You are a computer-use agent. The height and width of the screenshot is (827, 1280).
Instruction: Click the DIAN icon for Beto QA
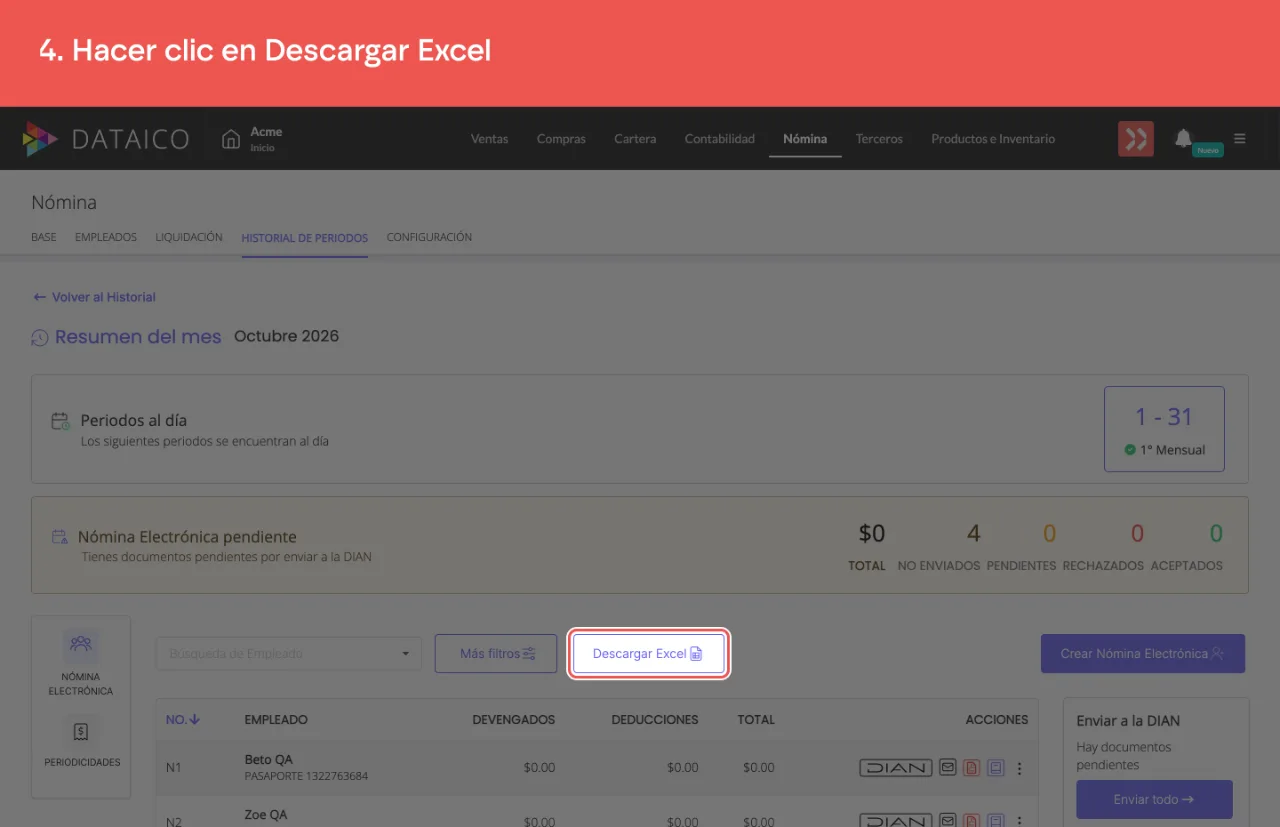pos(895,768)
